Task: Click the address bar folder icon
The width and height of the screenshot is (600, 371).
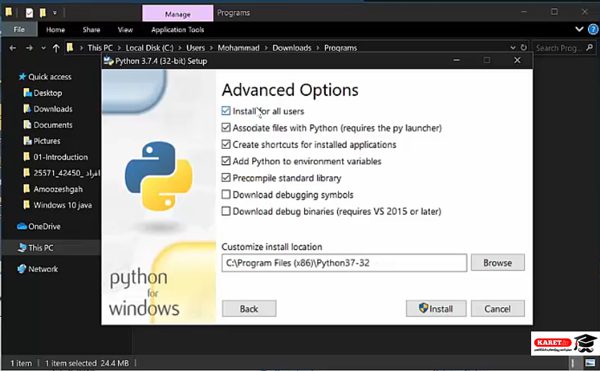Action: click(x=70, y=47)
